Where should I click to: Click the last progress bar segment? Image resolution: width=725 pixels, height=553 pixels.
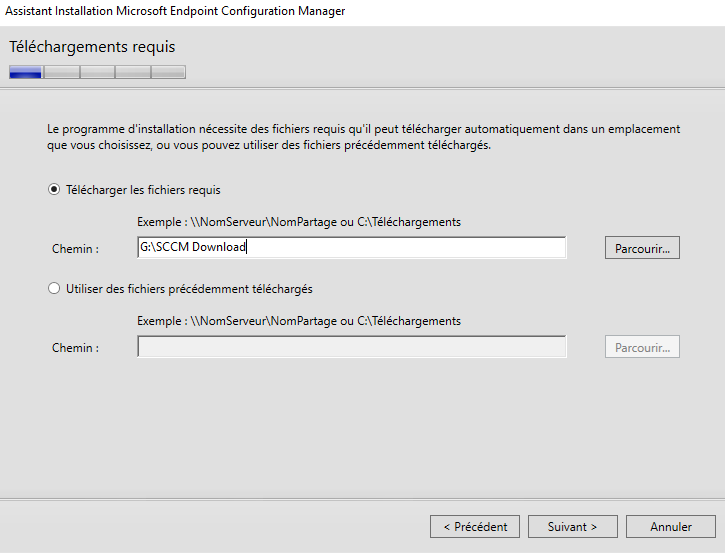(168, 72)
